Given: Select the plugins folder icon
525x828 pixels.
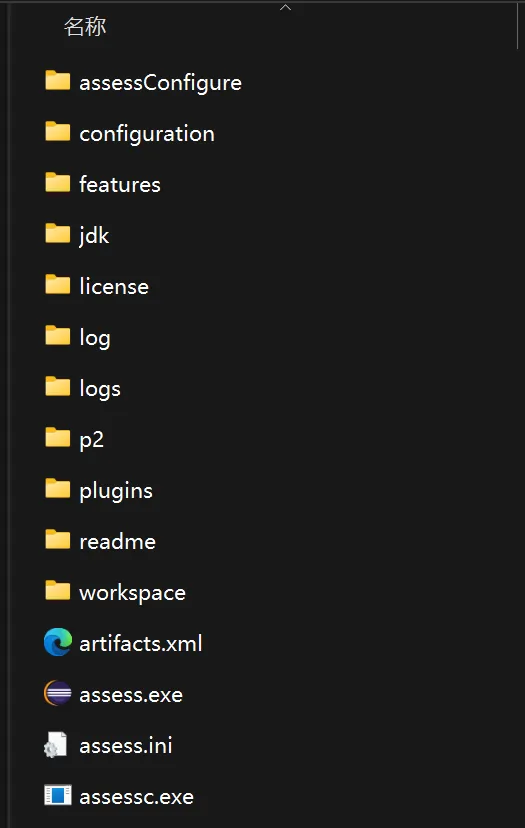Looking at the screenshot, I should [58, 488].
